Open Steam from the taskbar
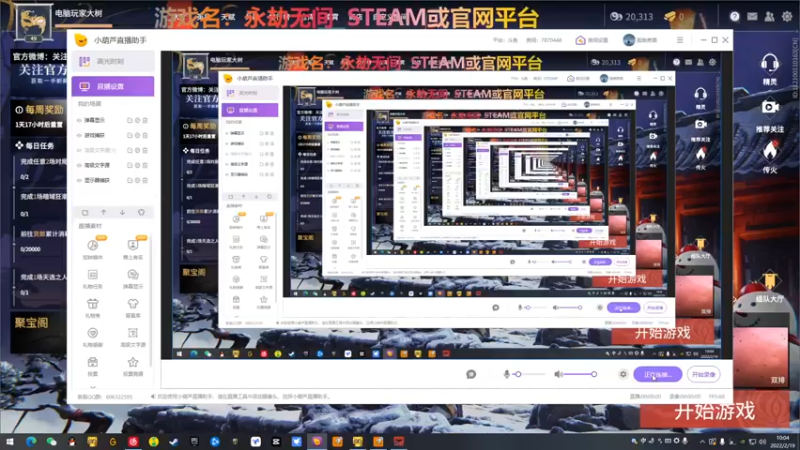800x450 pixels. tap(174, 441)
